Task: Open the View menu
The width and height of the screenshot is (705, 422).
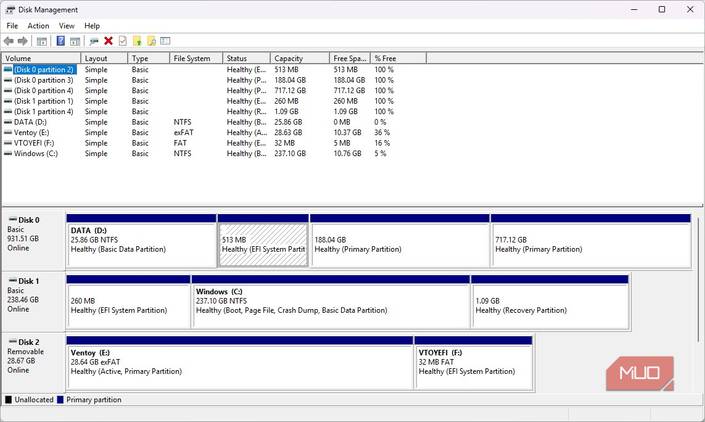Action: [x=67, y=26]
